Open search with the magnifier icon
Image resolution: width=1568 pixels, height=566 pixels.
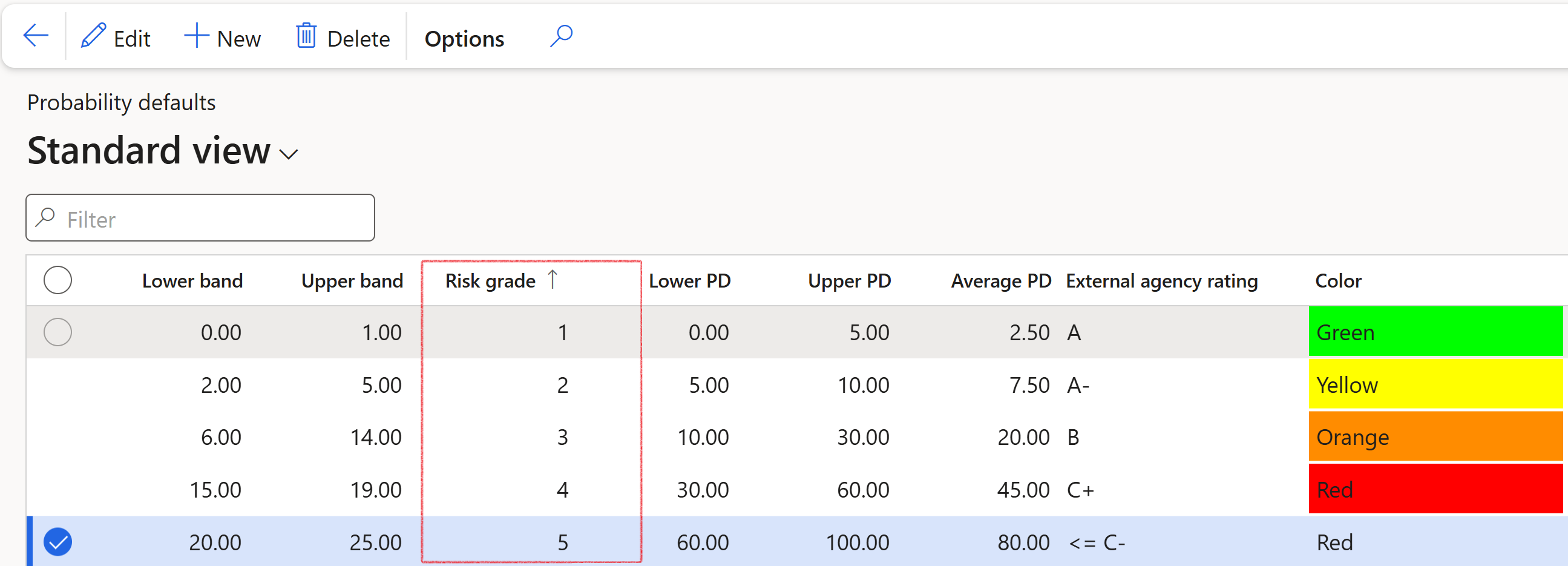560,36
